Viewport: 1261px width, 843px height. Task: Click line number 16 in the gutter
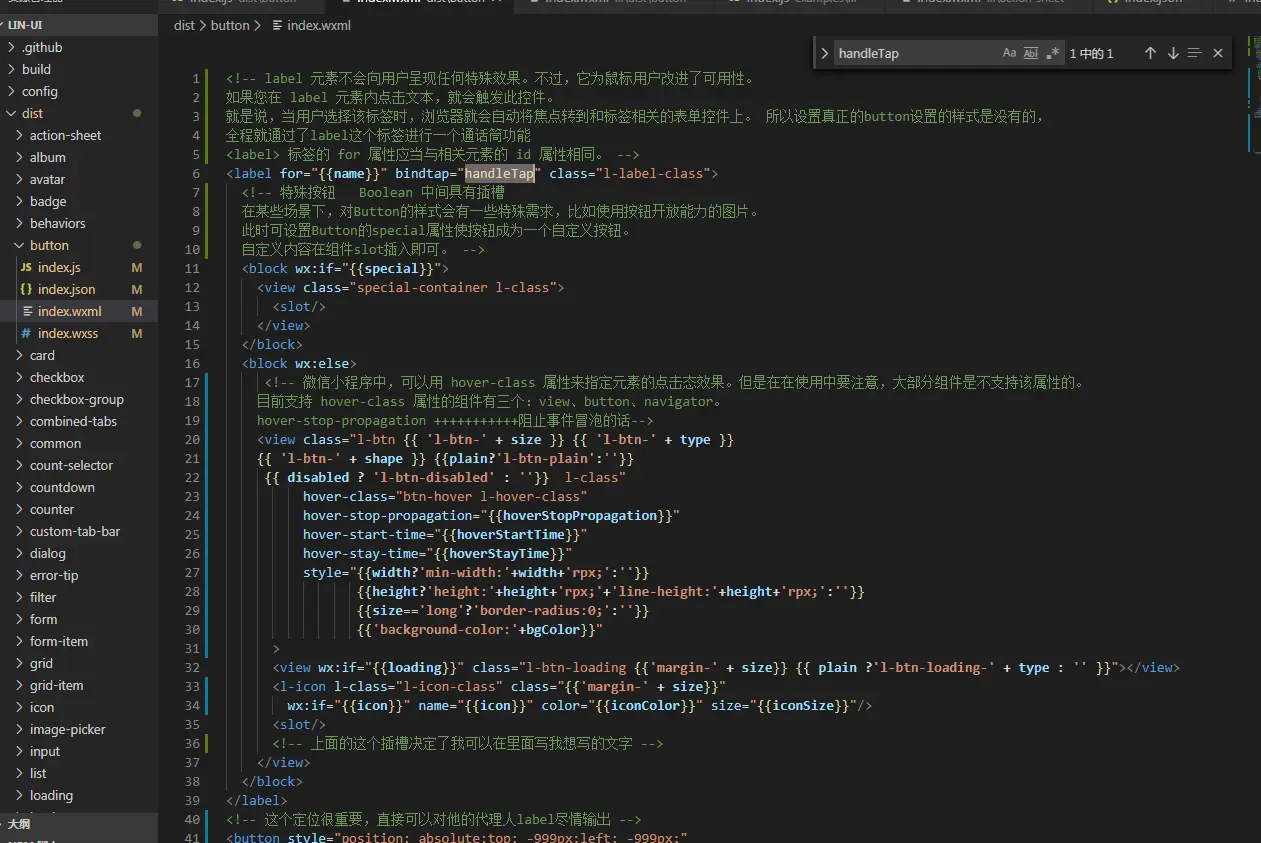tap(192, 363)
